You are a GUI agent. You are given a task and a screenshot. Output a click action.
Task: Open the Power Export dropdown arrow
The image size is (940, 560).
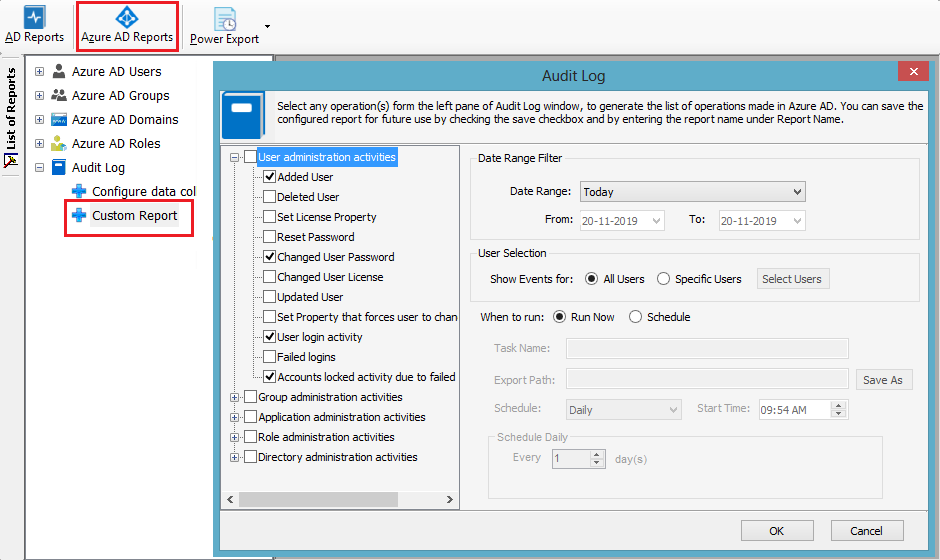tap(267, 26)
